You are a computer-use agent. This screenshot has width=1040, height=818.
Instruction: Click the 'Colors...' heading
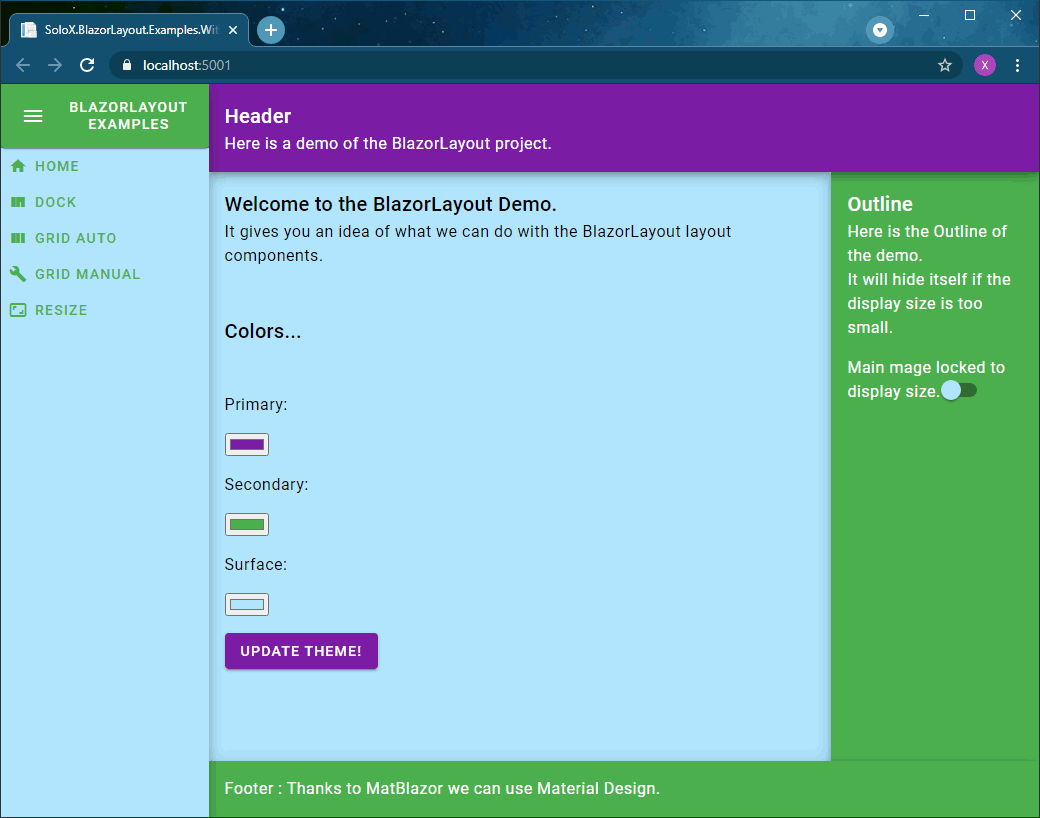263,331
